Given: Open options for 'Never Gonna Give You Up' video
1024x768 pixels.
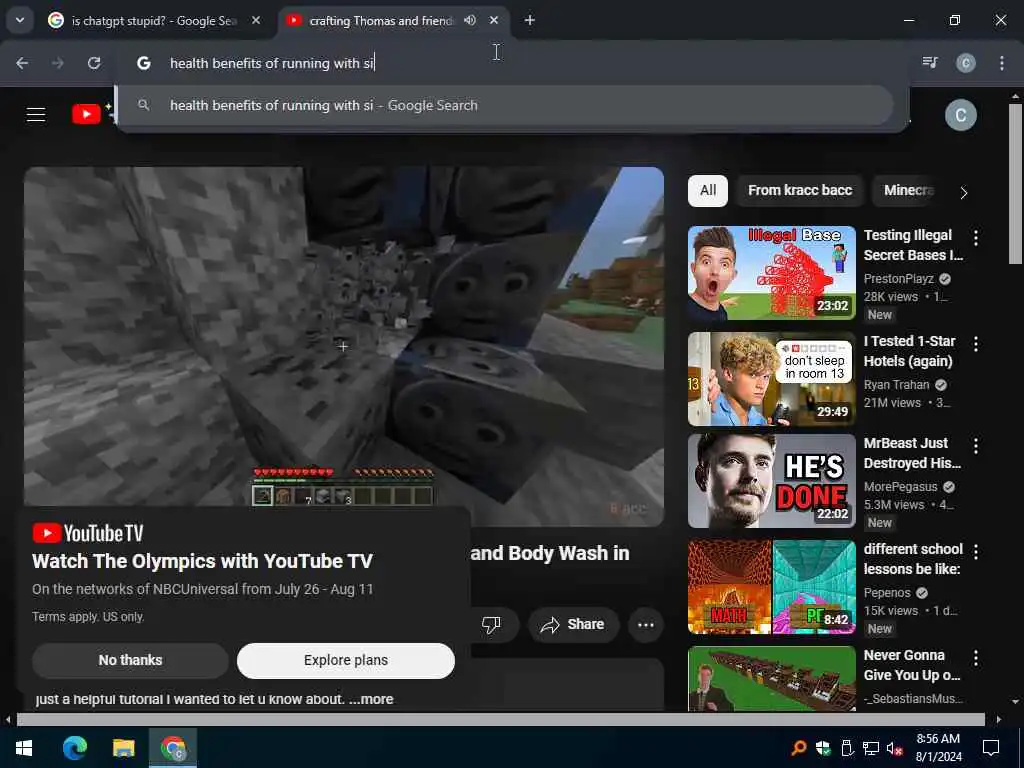Looking at the screenshot, I should (976, 658).
